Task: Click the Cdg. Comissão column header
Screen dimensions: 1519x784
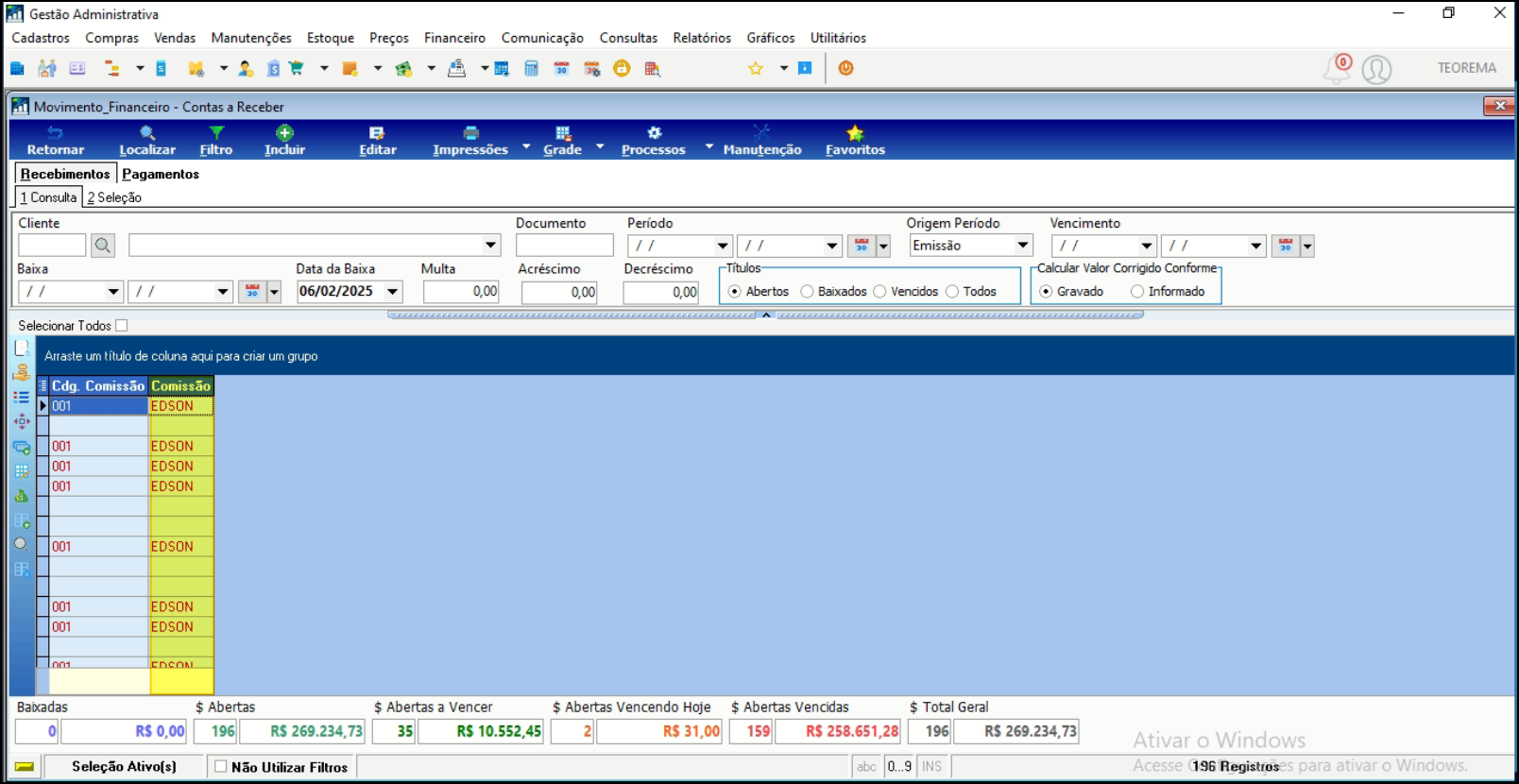Action: (x=98, y=385)
